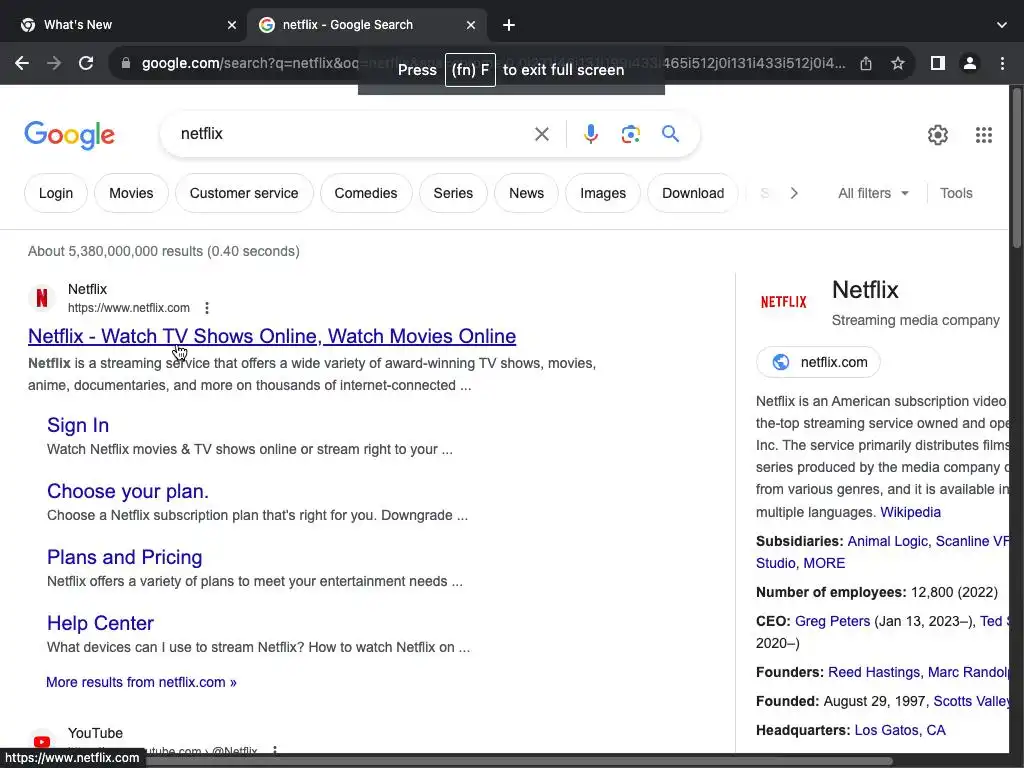Open Los Gatos, CA headquarters link
Screen dimensions: 1024x768
pos(900,730)
